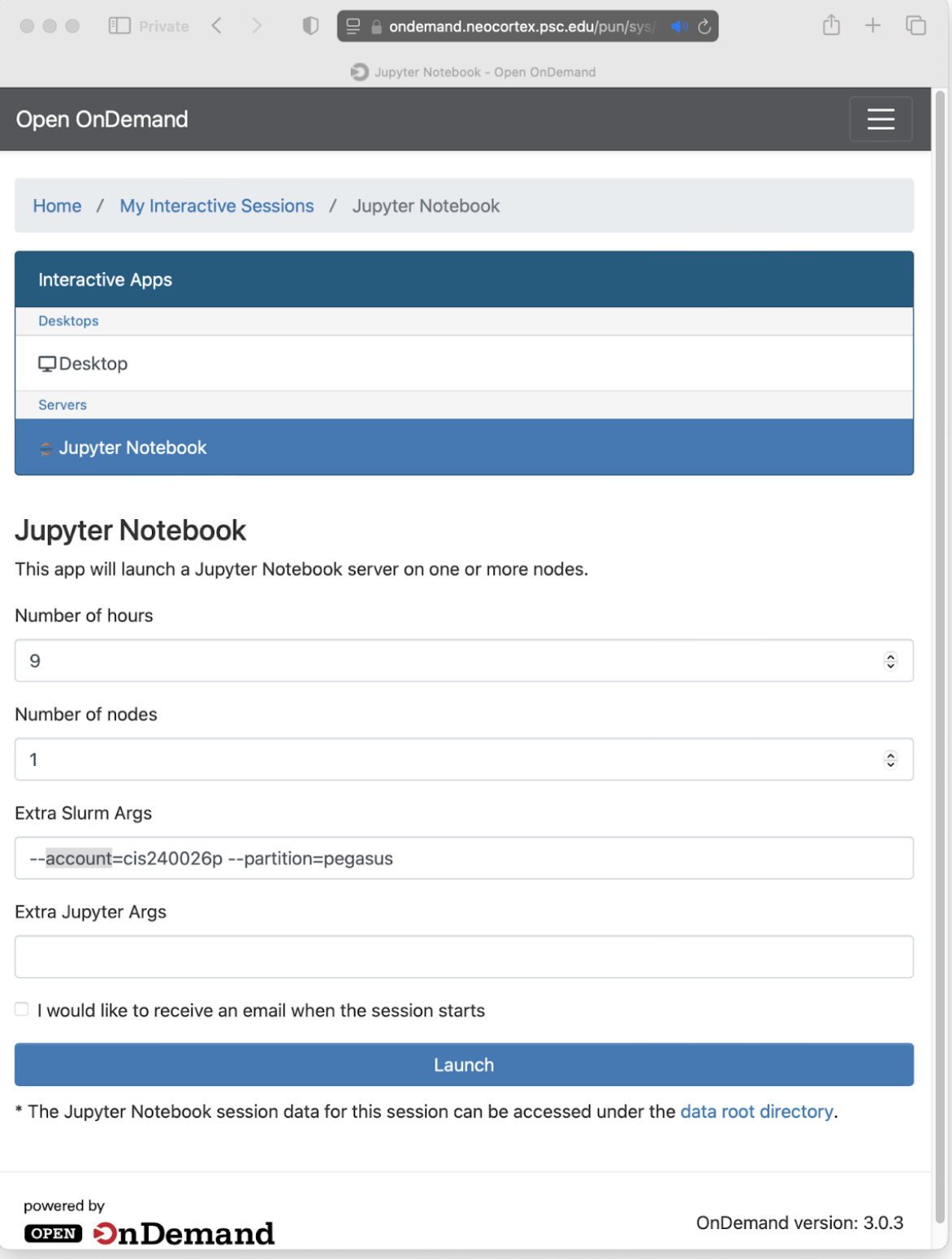Show the tab overview icon
The height and width of the screenshot is (1259, 952).
click(x=915, y=26)
